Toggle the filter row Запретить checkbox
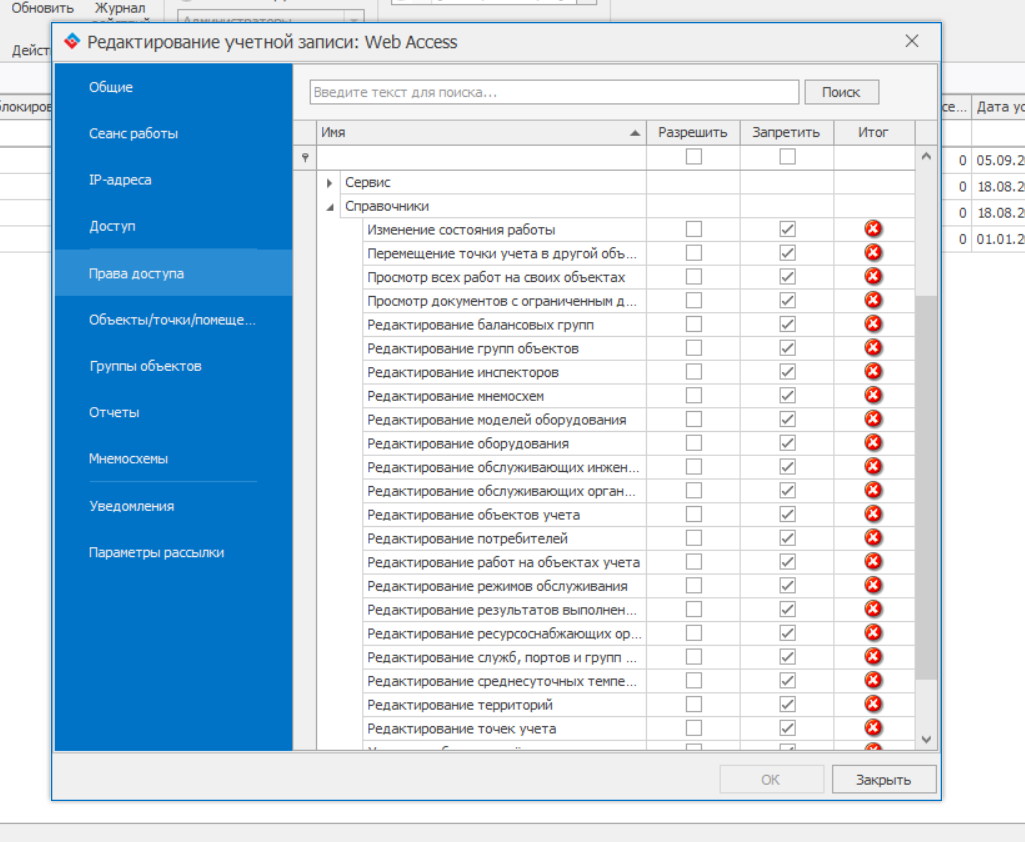1025x842 pixels. (x=787, y=156)
